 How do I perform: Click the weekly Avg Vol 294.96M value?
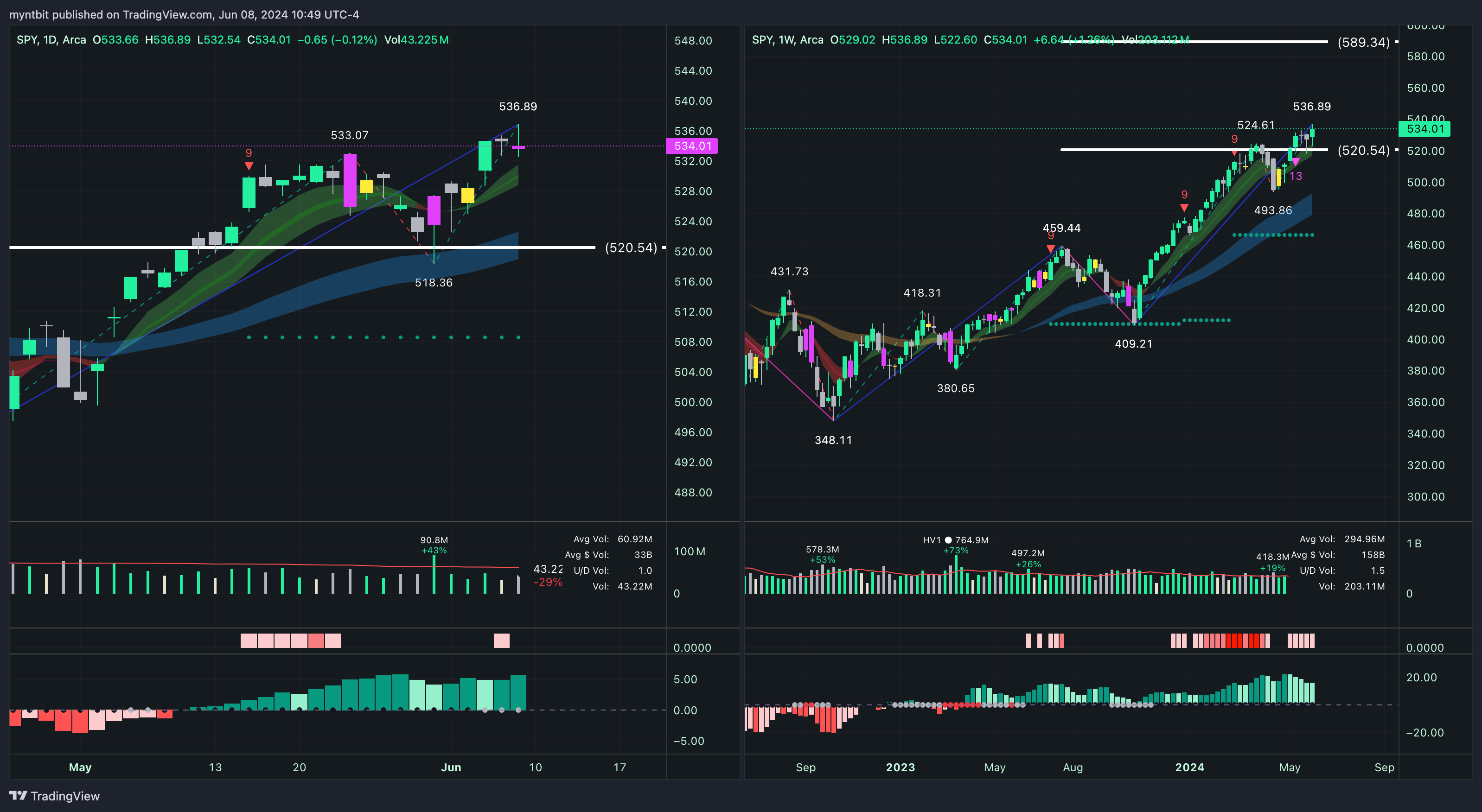pyautogui.click(x=1364, y=539)
